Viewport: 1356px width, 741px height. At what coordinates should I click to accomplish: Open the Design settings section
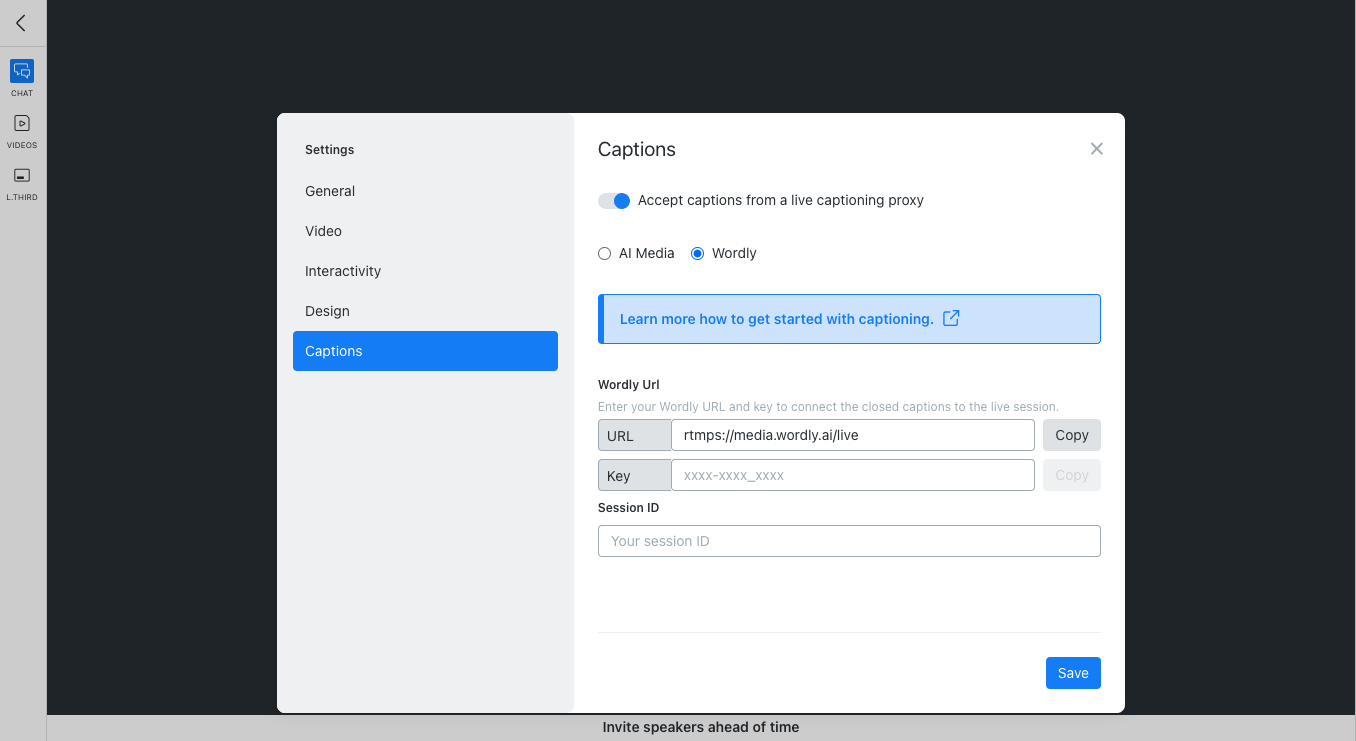click(x=327, y=311)
